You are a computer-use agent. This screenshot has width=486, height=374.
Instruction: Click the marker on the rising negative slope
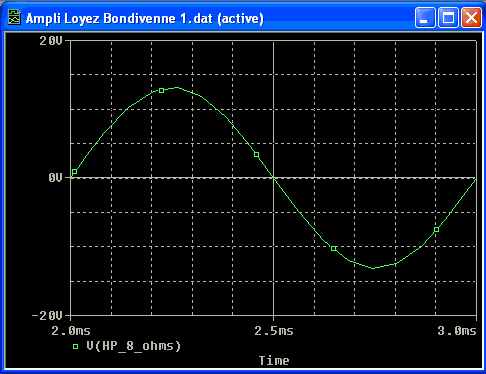(436, 230)
